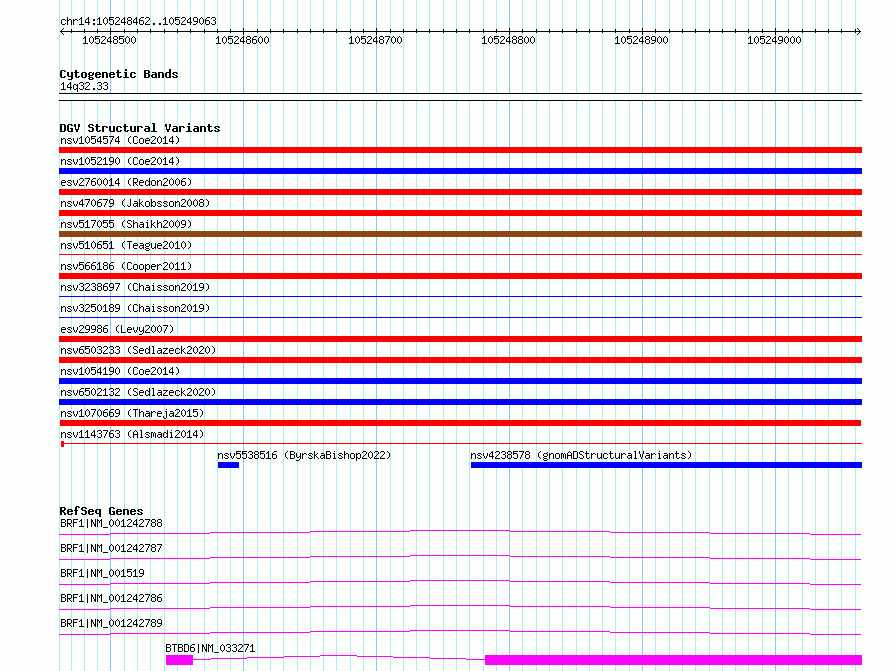The width and height of the screenshot is (890, 671).
Task: Click nsv5538516 (ByrskaBishop2022) label
Action: 304,455
